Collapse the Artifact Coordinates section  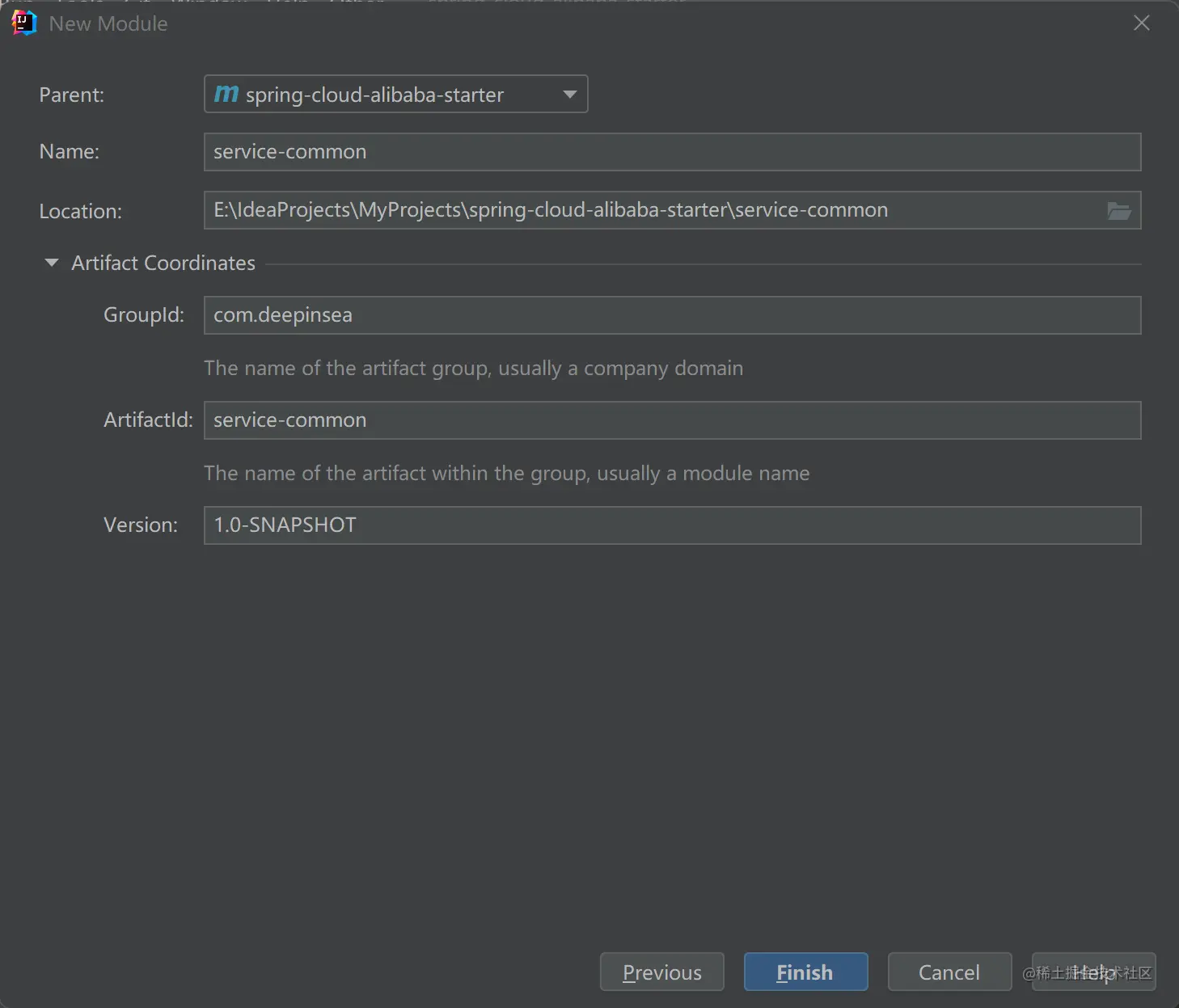pyautogui.click(x=52, y=263)
